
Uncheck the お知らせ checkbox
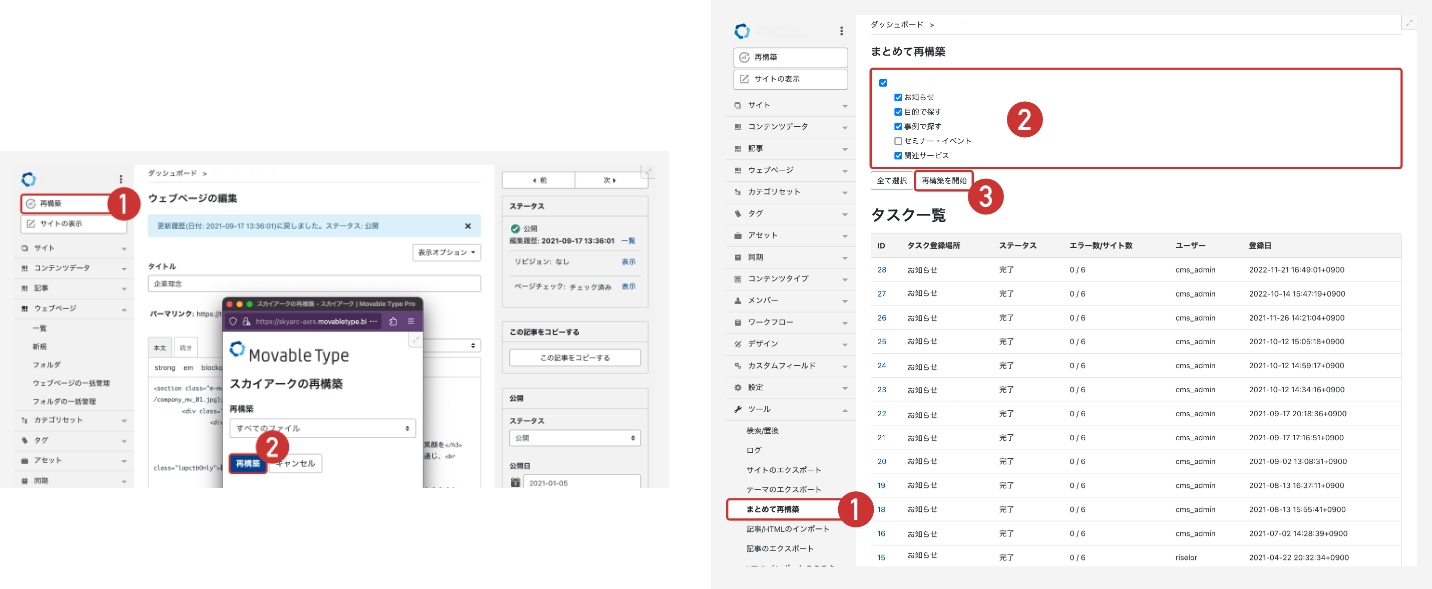click(x=898, y=98)
